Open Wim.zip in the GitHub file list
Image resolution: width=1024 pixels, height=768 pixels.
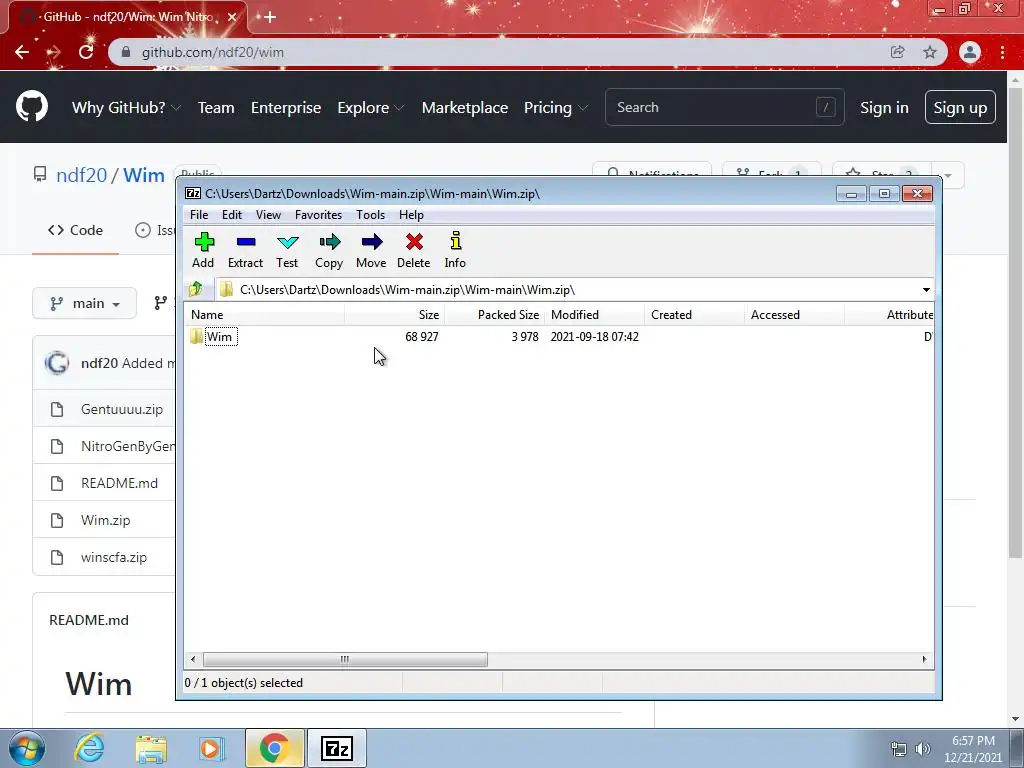pyautogui.click(x=106, y=520)
